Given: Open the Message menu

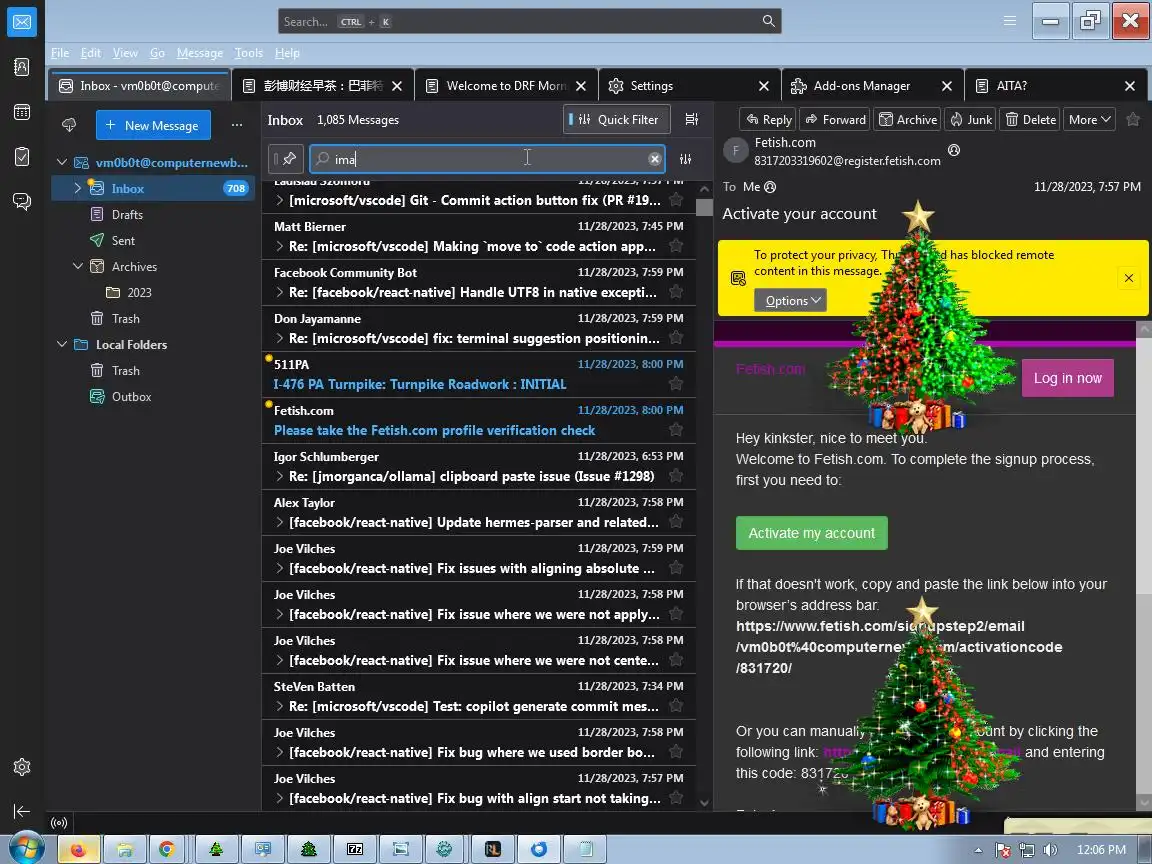Looking at the screenshot, I should tap(200, 53).
